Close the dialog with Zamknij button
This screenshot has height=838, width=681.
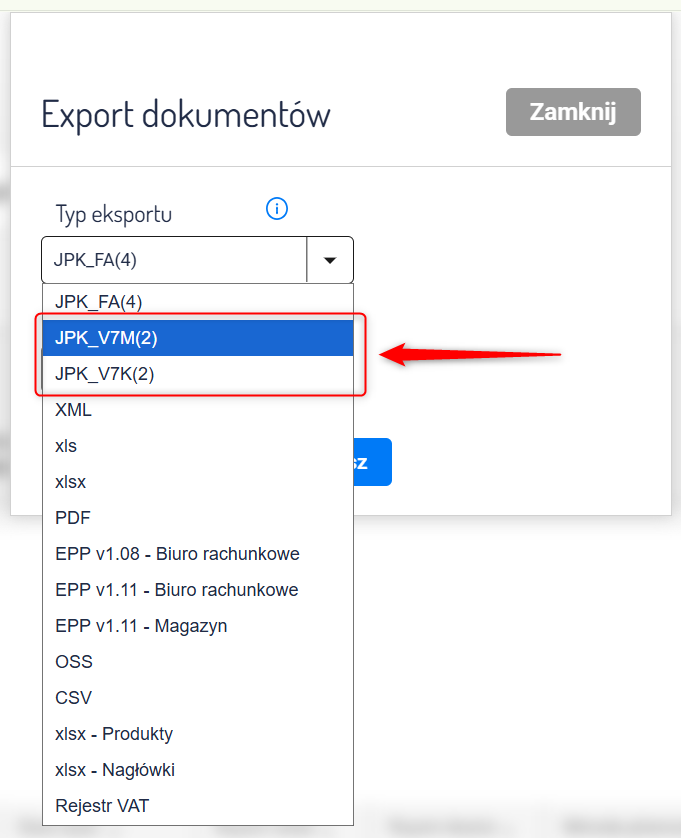573,112
